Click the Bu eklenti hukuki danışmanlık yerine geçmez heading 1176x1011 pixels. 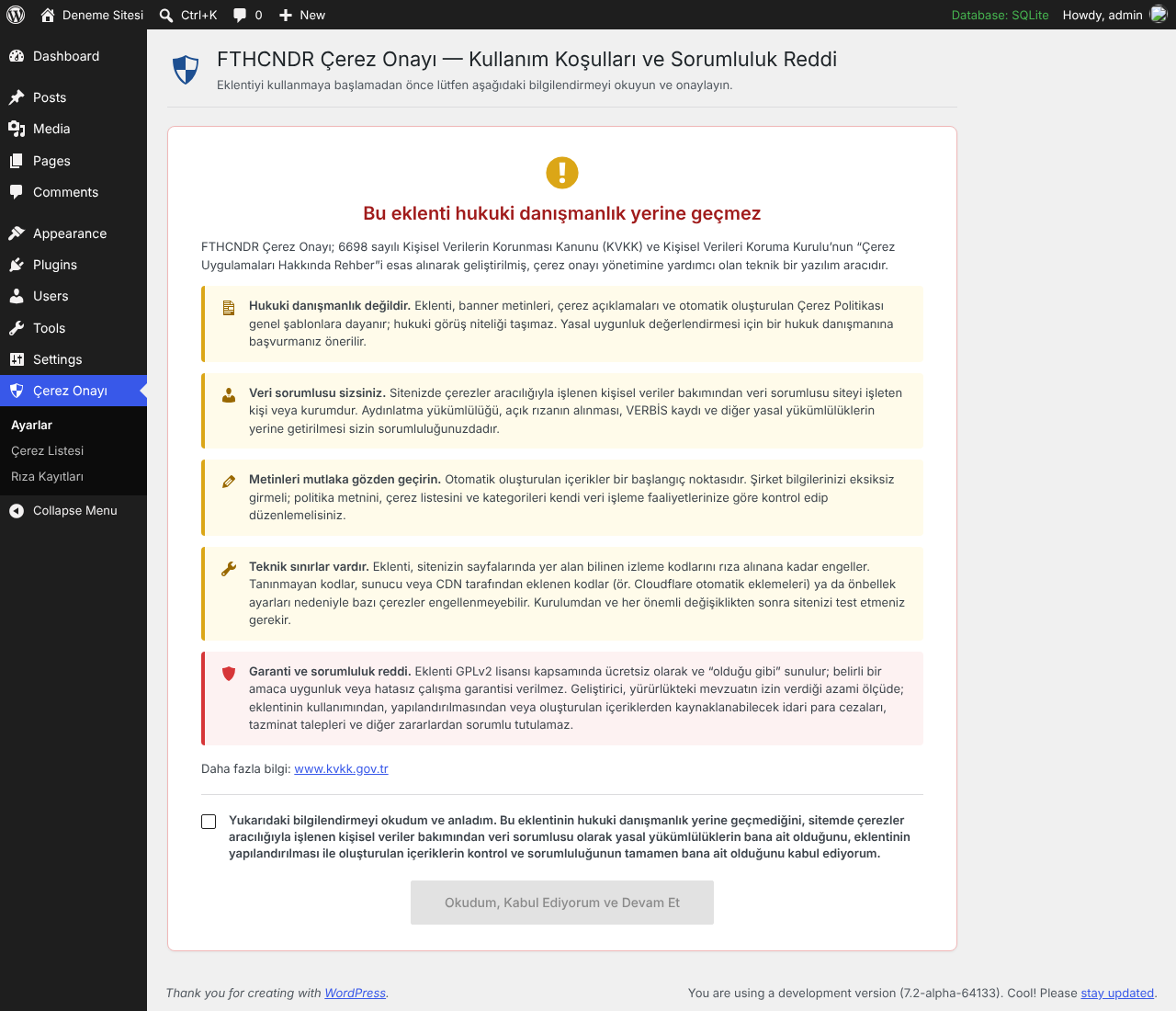coord(562,213)
